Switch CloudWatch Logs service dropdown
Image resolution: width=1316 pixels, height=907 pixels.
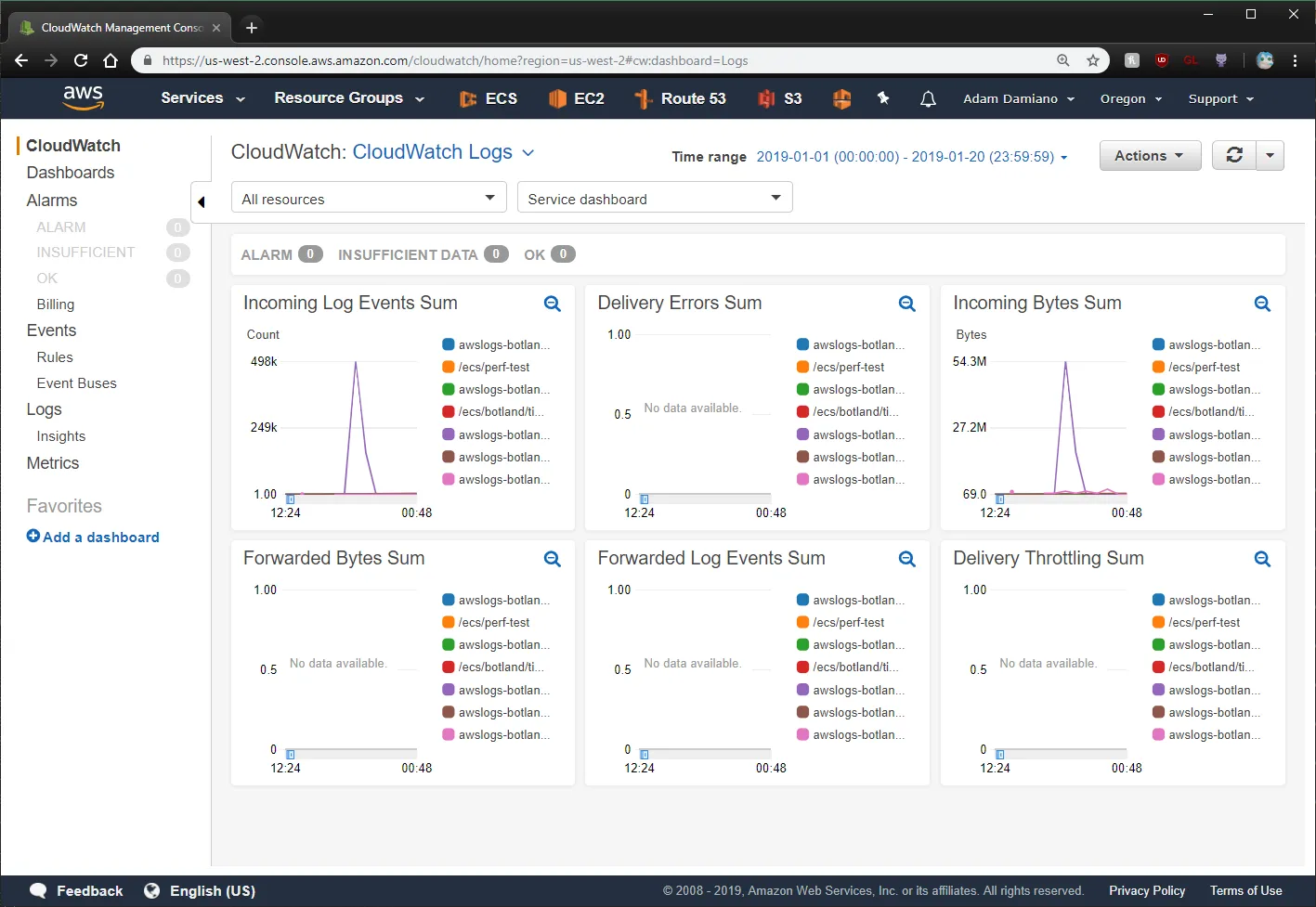443,152
